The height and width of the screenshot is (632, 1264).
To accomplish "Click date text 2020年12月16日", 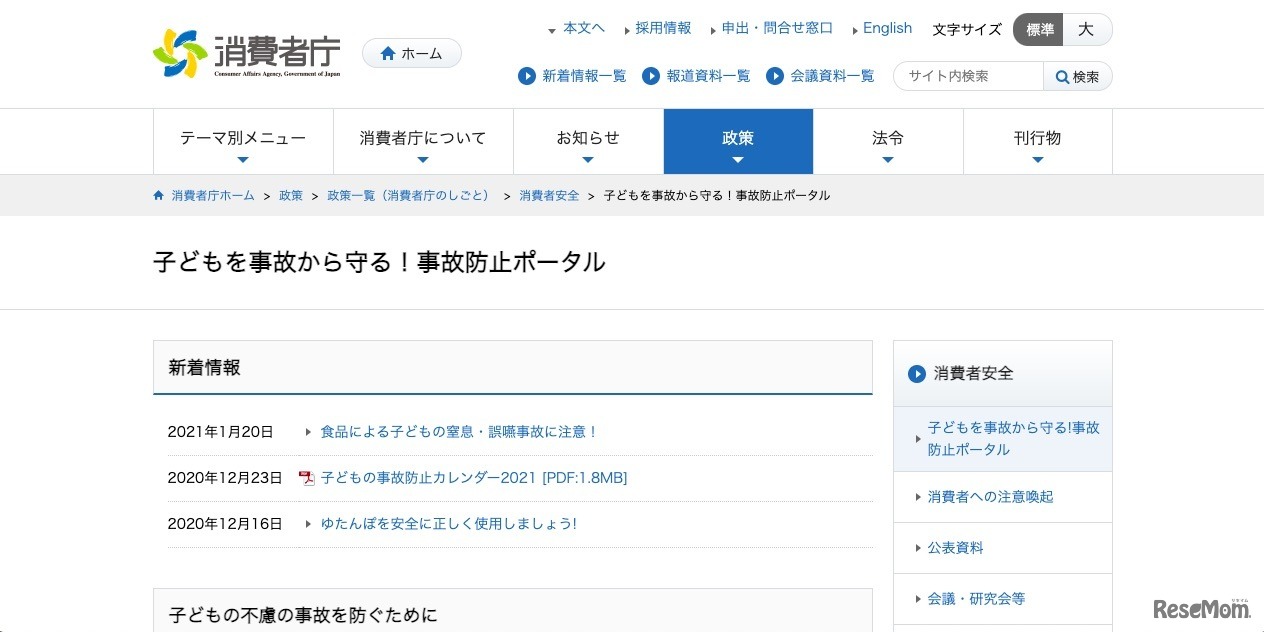I will point(225,524).
